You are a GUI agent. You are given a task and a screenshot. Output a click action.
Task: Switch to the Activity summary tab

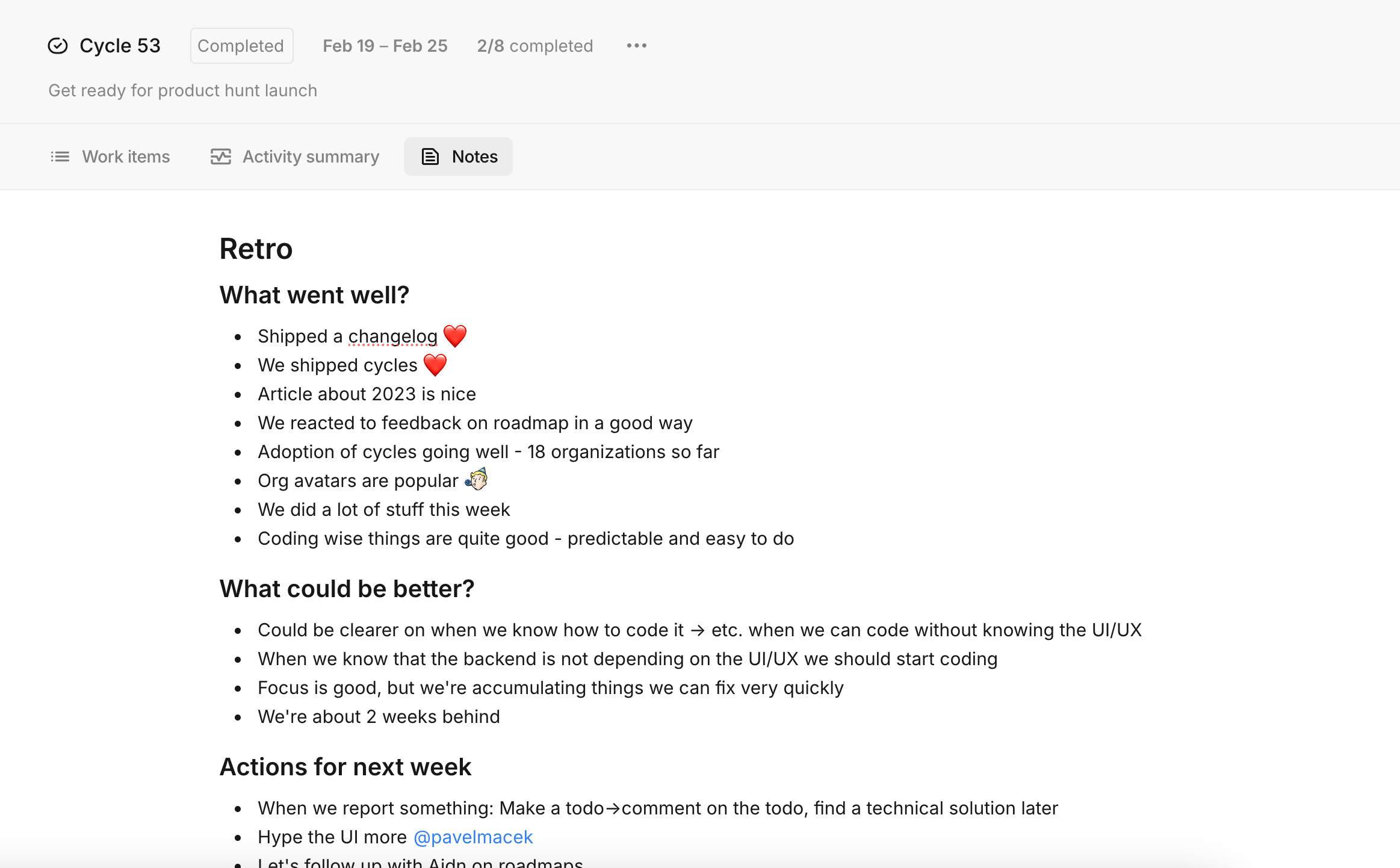click(295, 157)
